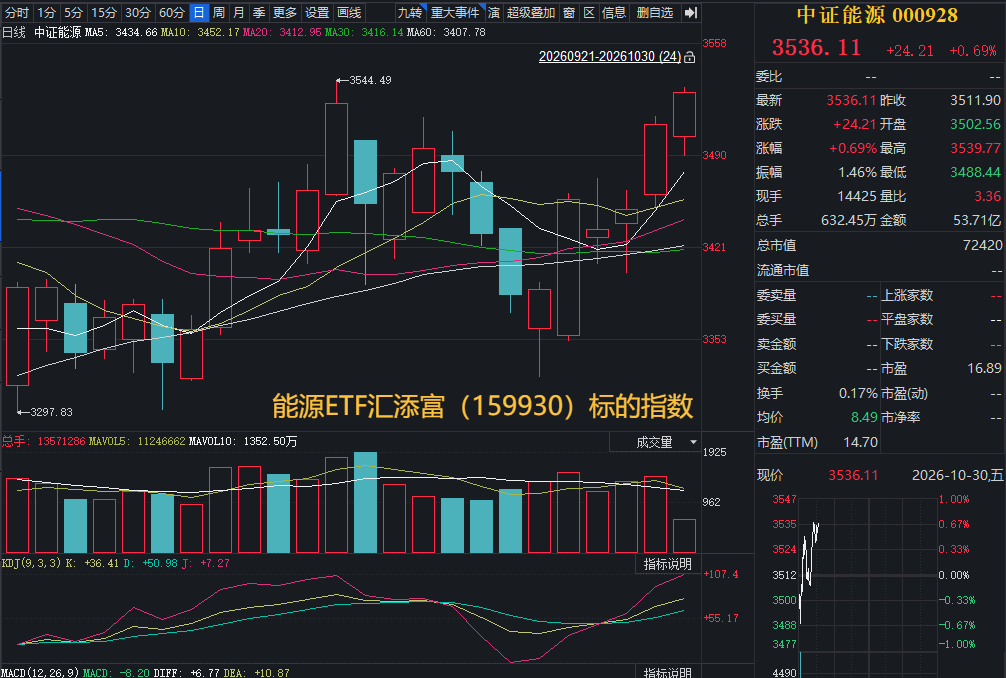
Task: Click the MA5: 3434.66 readout
Action: (121, 32)
